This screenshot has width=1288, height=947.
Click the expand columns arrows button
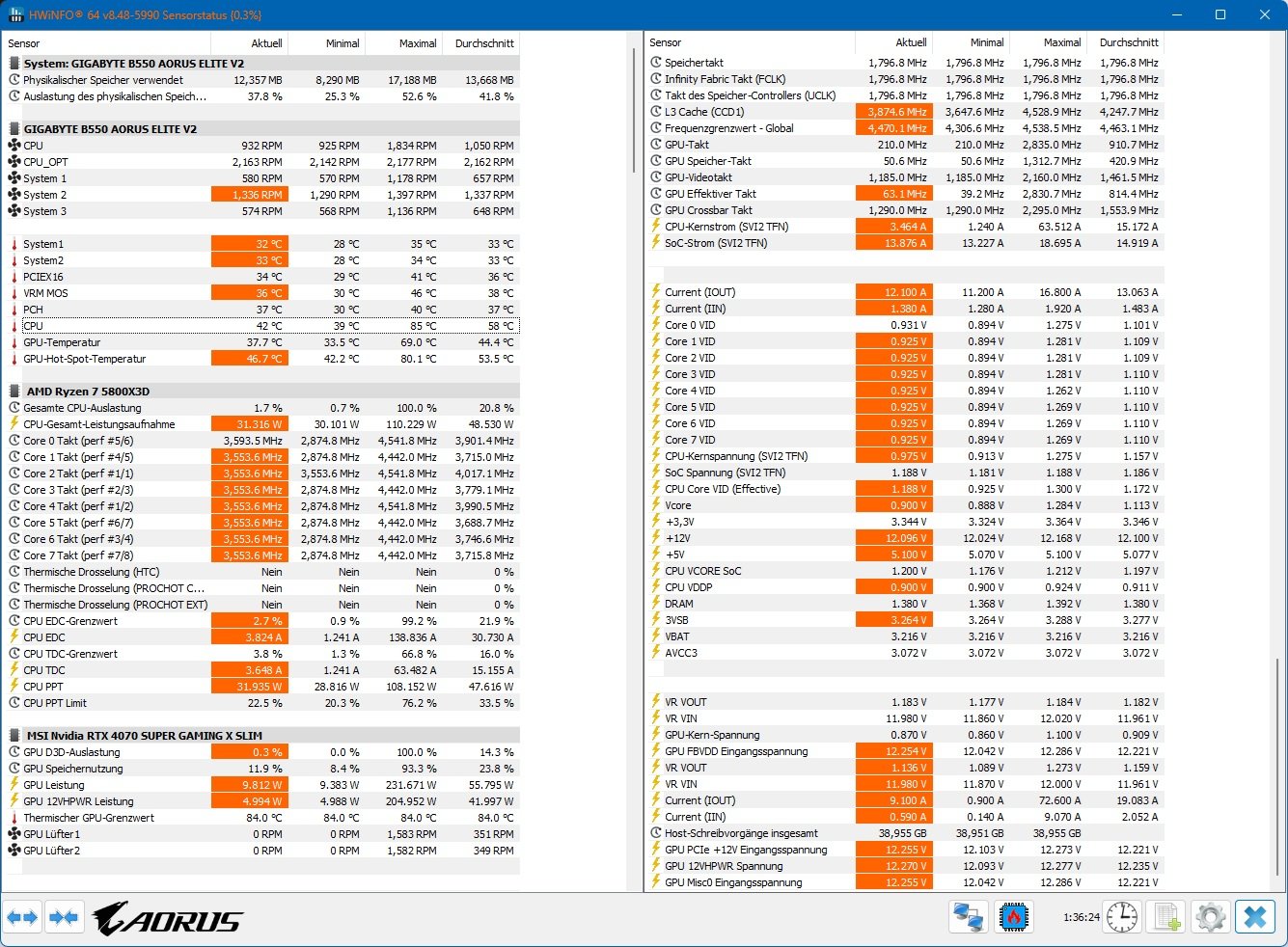[x=23, y=917]
